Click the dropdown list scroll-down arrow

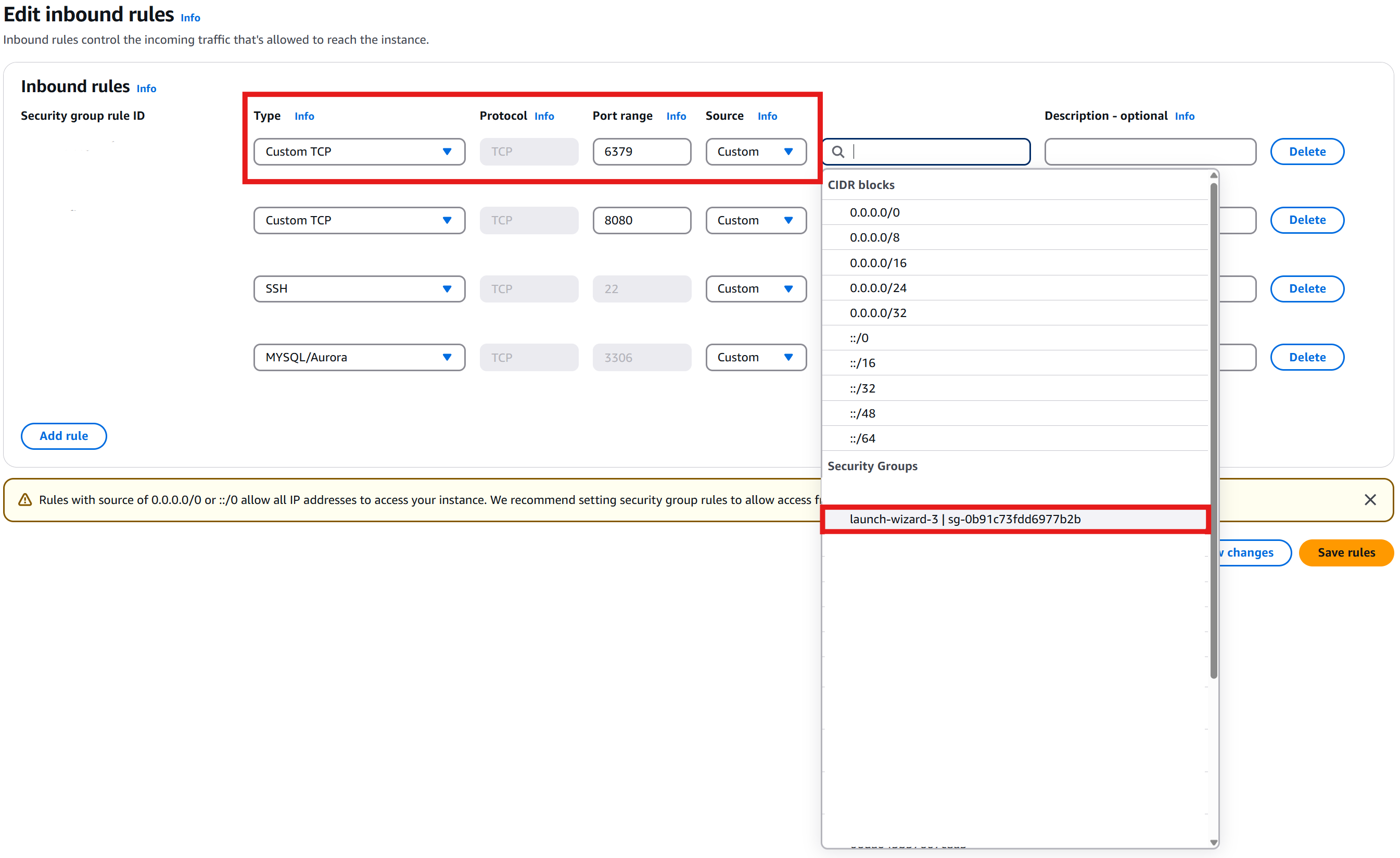[1213, 842]
